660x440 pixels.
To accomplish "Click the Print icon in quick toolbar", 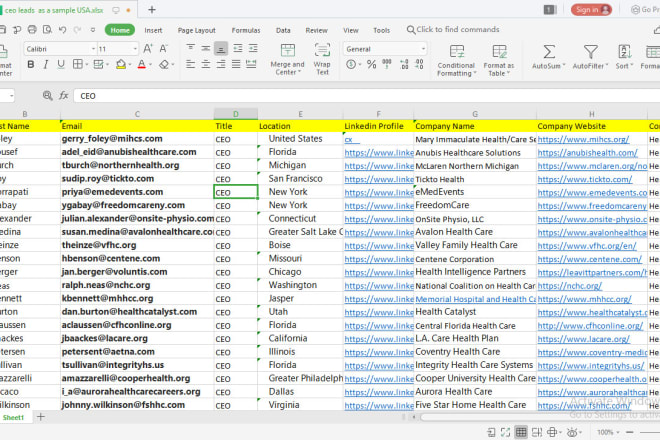I will point(32,29).
